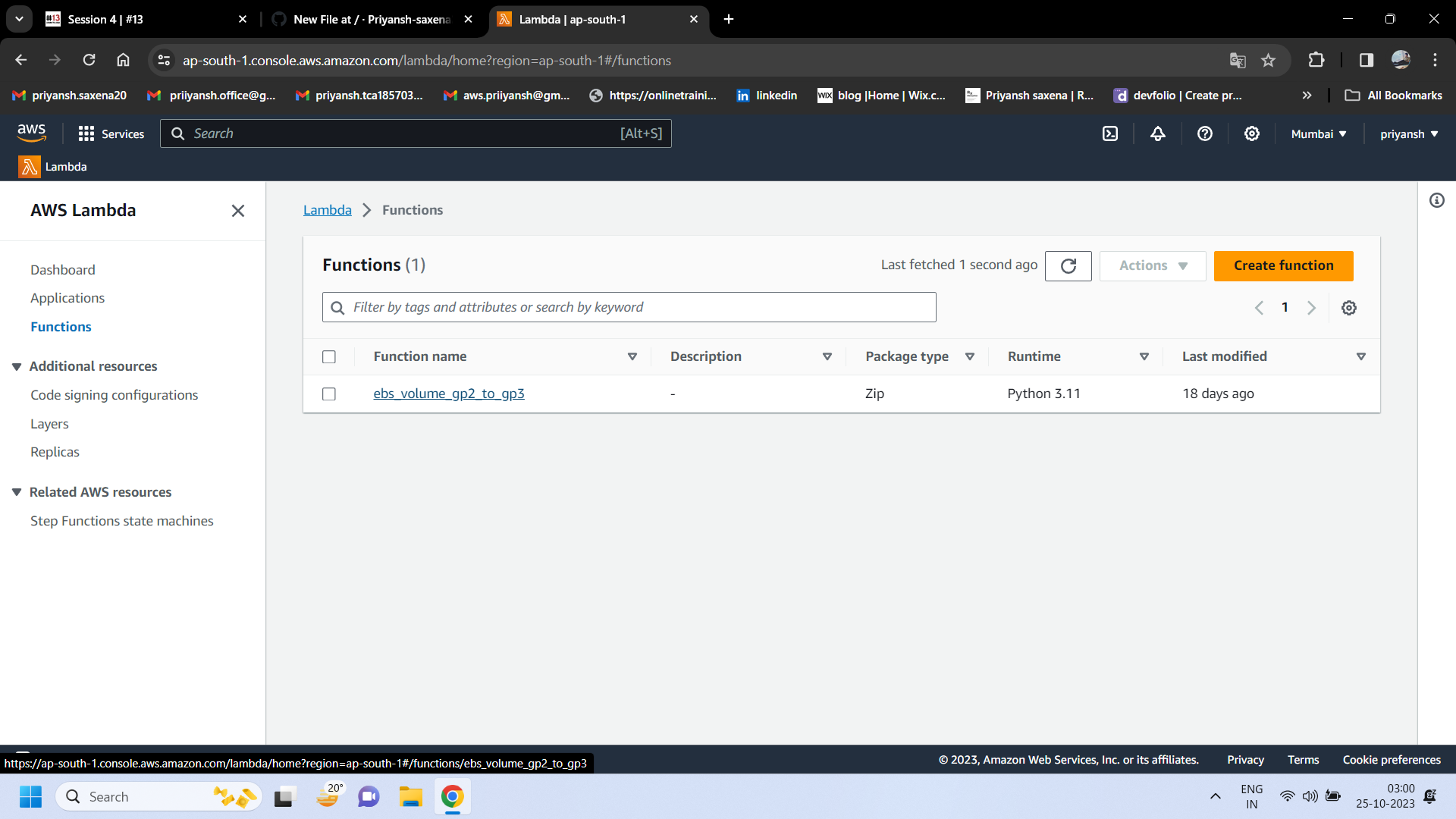This screenshot has width=1456, height=819.
Task: Click the AWS logo to go home
Action: [31, 133]
